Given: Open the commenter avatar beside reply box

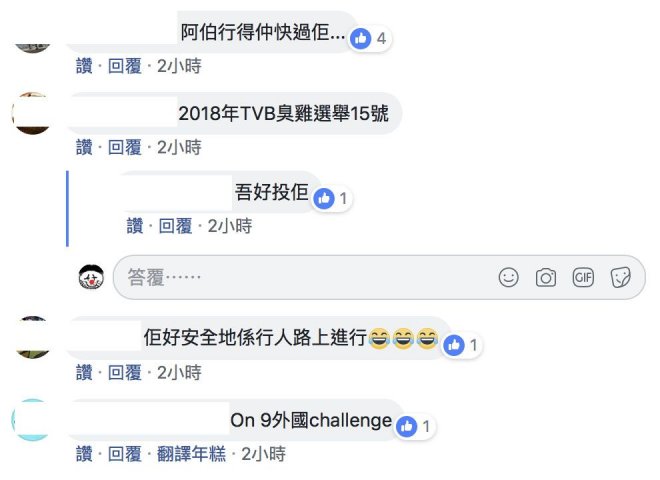Looking at the screenshot, I should [91, 277].
